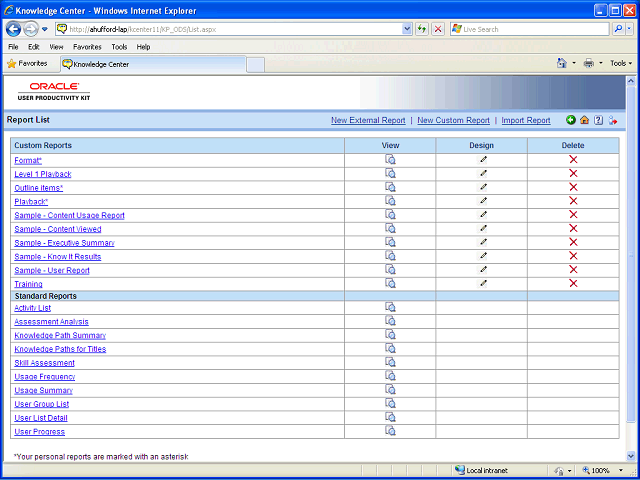Open the User Progress link
The height and width of the screenshot is (480, 640).
click(x=40, y=431)
